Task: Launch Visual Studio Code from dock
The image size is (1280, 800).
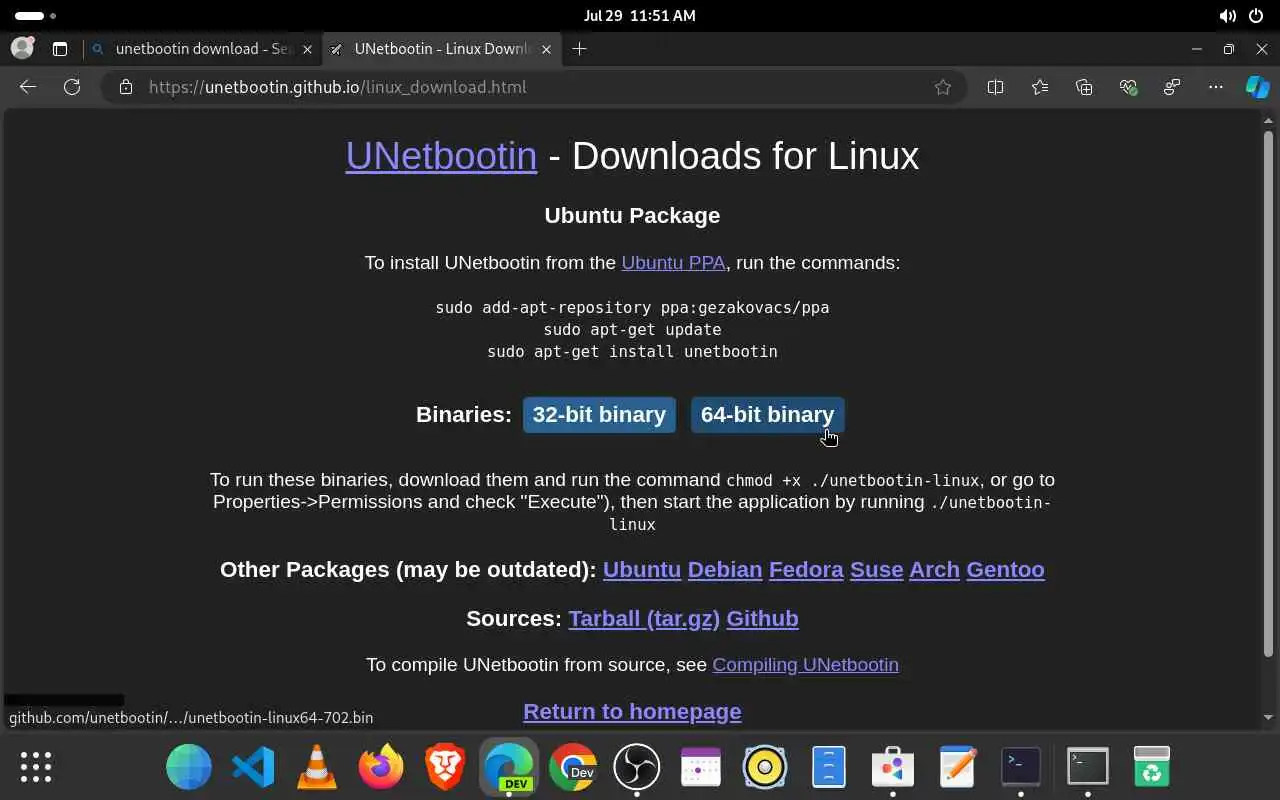Action: click(253, 767)
